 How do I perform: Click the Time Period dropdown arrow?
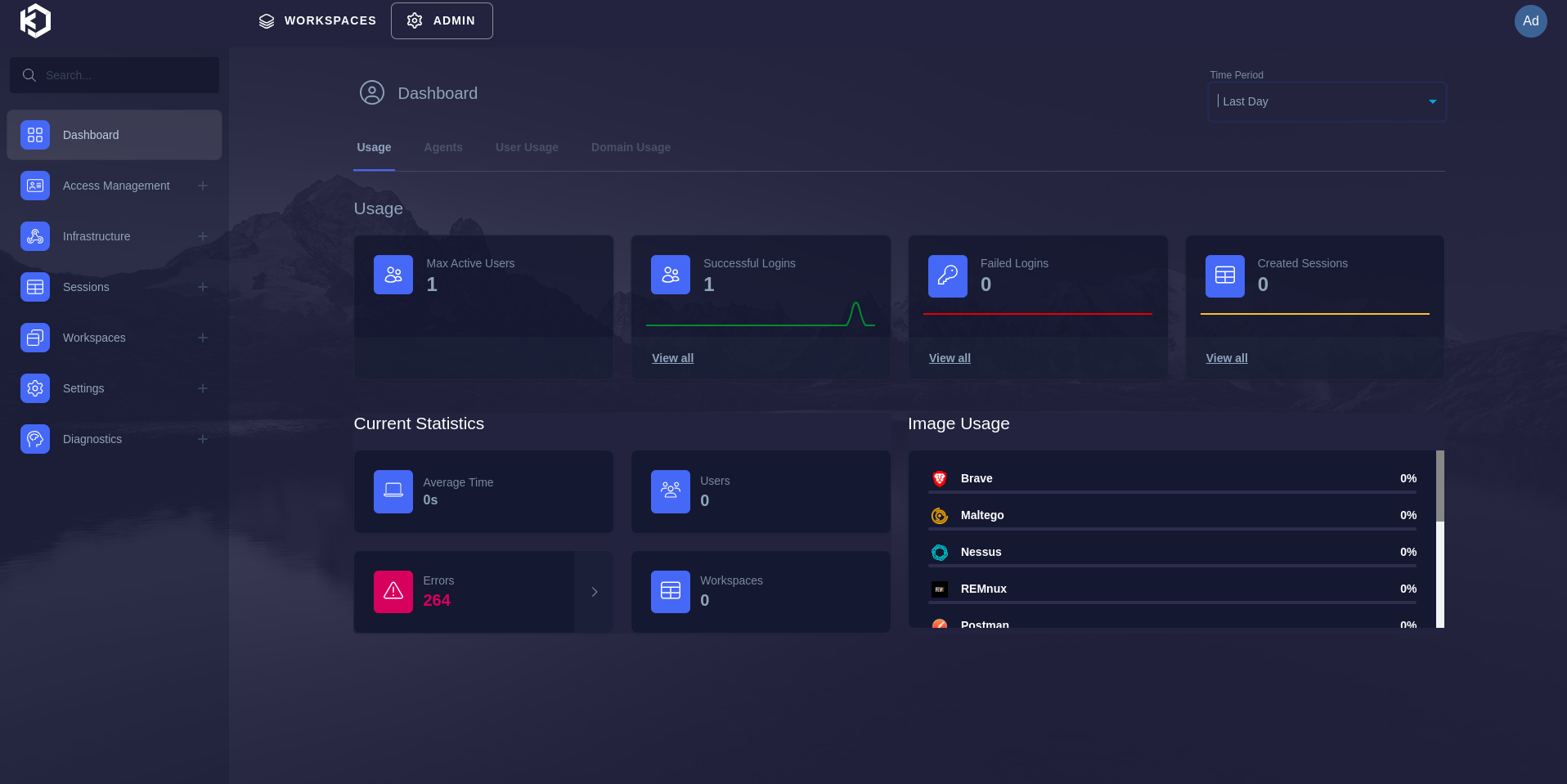pyautogui.click(x=1433, y=101)
